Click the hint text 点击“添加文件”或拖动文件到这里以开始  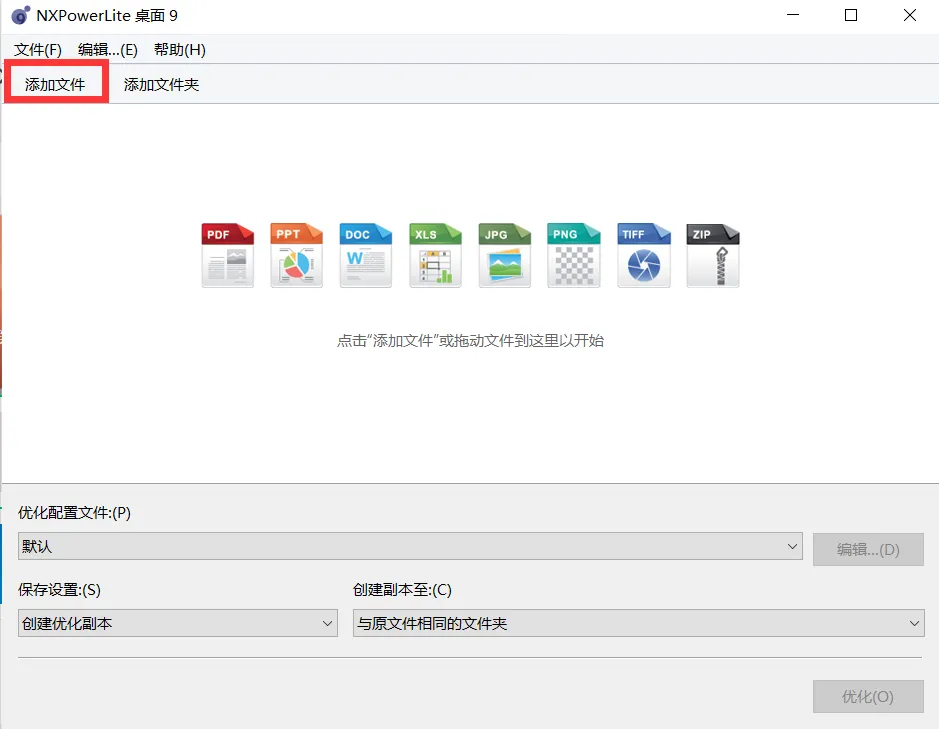point(470,341)
